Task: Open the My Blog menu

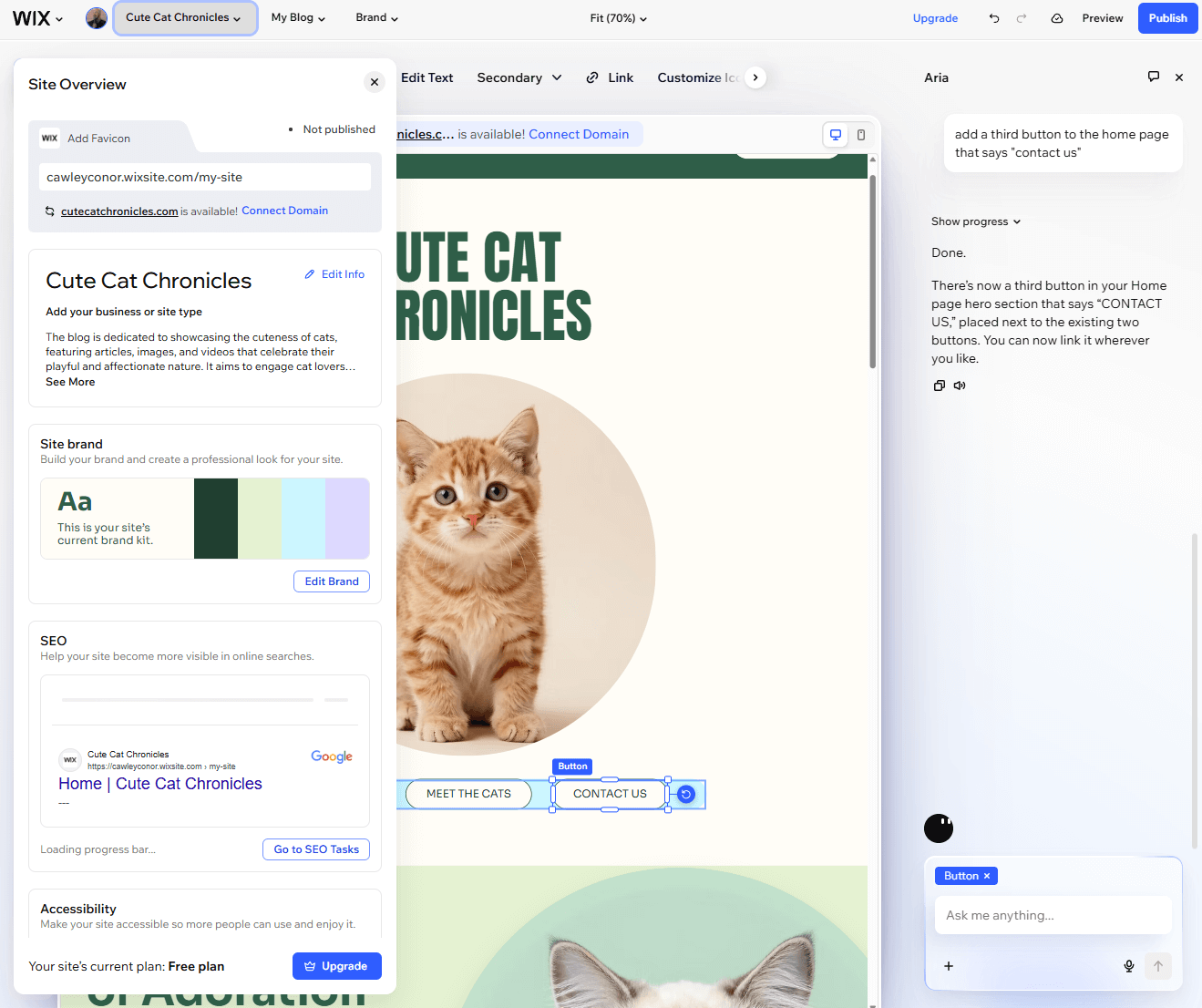Action: tap(298, 17)
